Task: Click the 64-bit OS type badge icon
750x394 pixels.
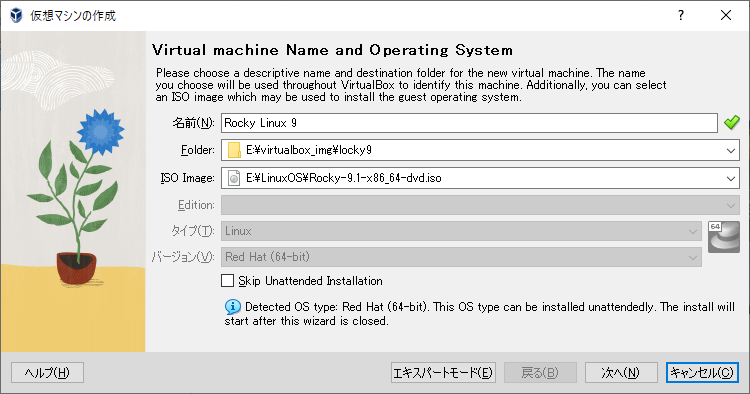Action: coord(724,237)
